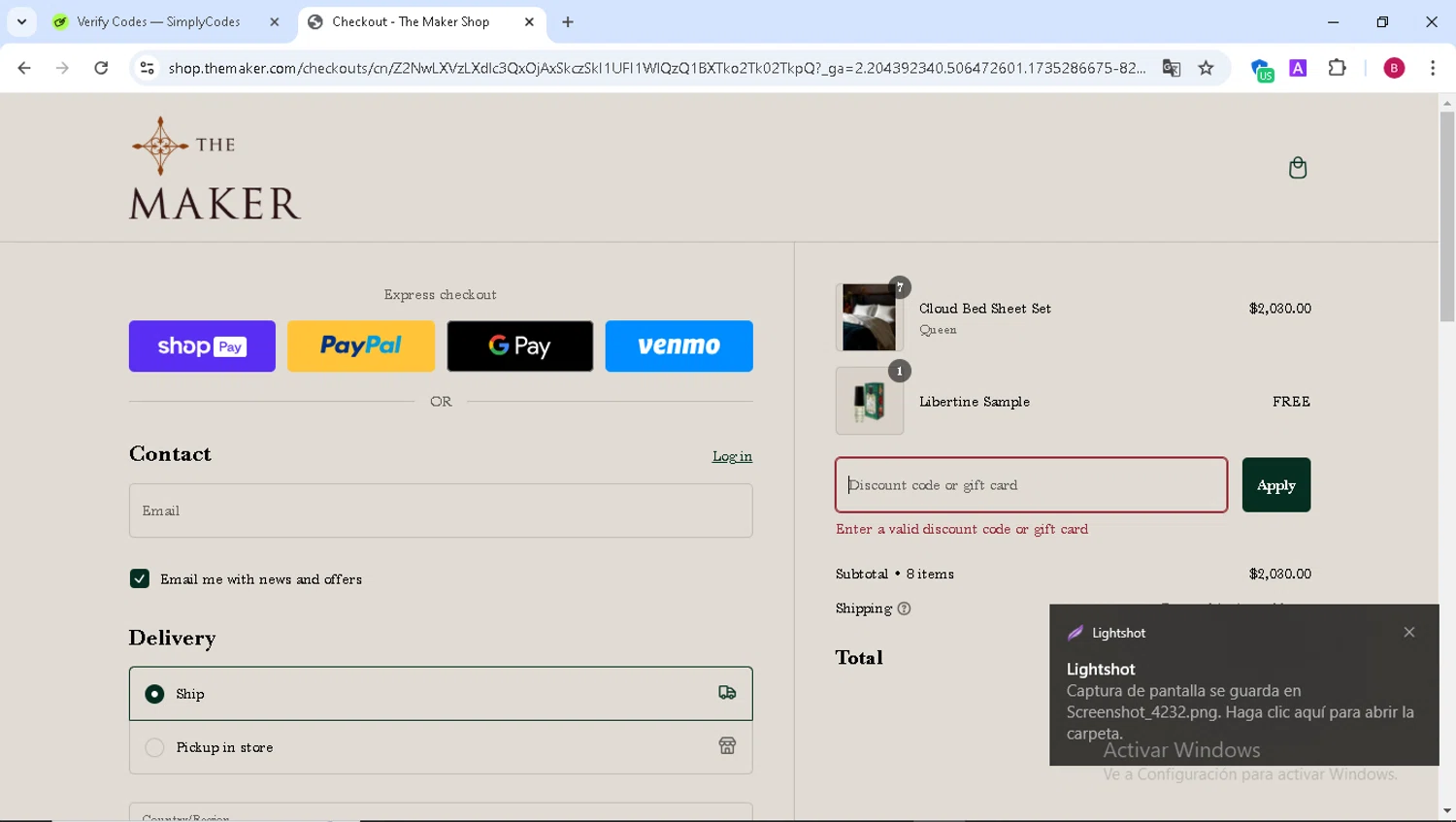Click The Maker logo
Image resolution: width=1456 pixels, height=822 pixels.
click(x=215, y=168)
